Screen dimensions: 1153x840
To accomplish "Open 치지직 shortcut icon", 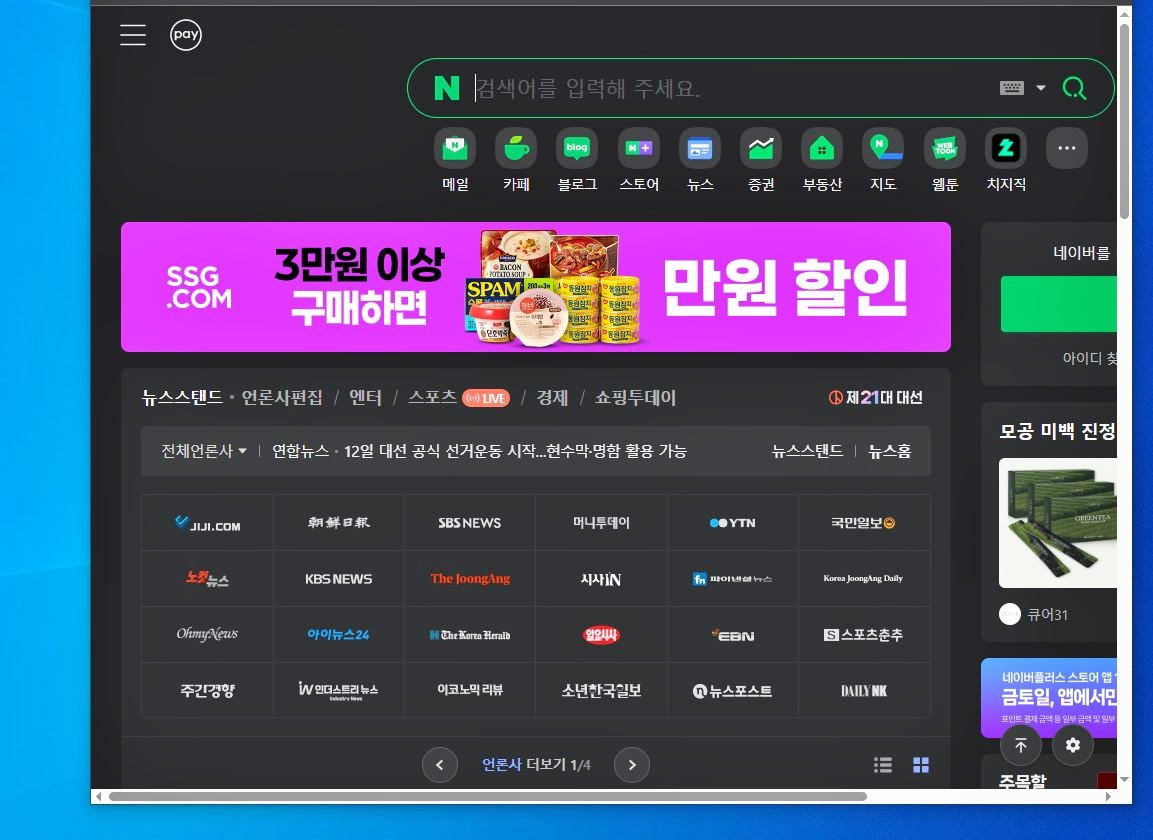I will (1006, 148).
